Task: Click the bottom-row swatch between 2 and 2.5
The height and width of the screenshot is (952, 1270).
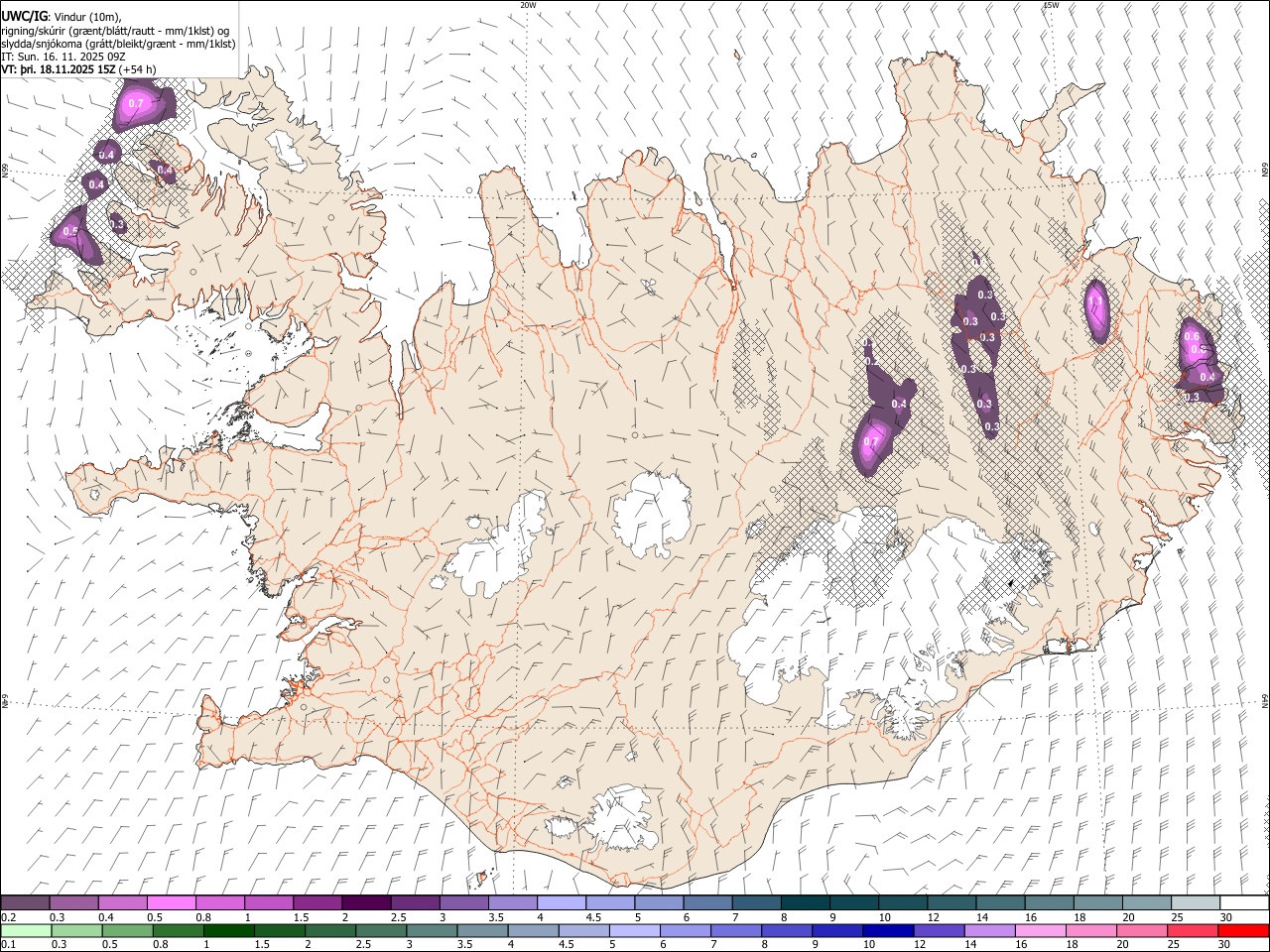Action: [x=330, y=931]
